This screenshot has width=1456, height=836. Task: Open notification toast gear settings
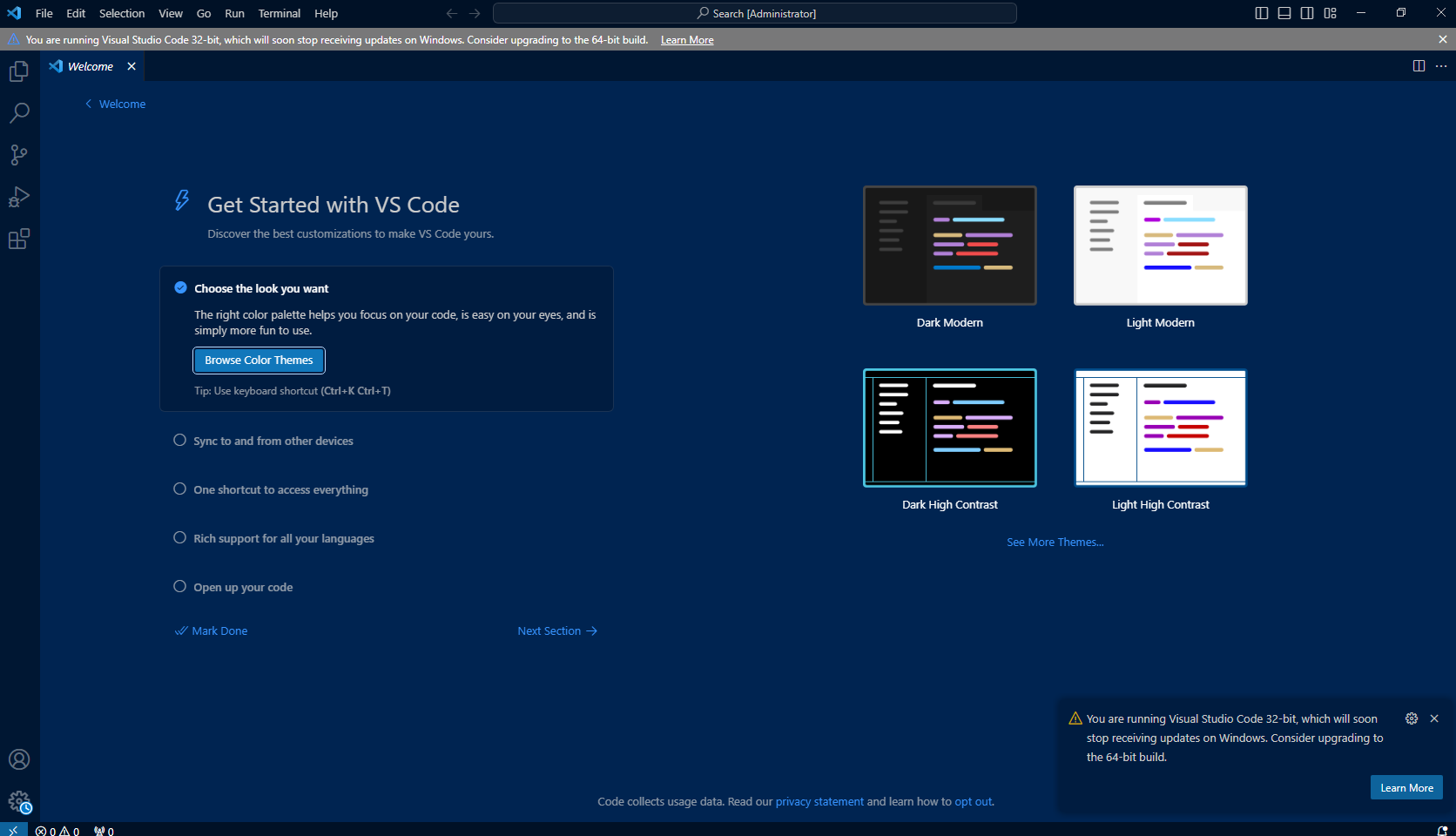pos(1412,718)
